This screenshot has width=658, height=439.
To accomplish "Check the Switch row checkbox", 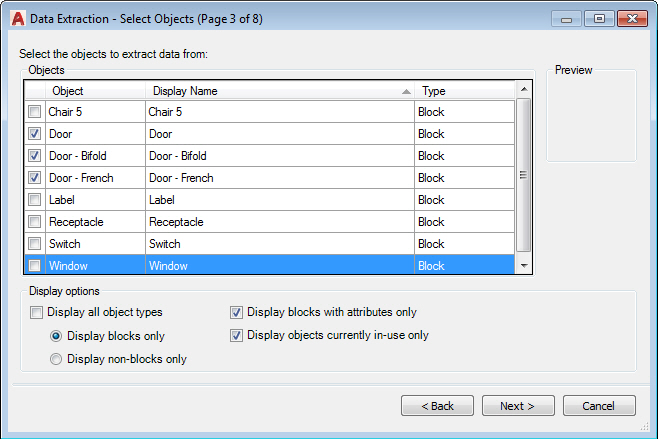I will pos(34,244).
